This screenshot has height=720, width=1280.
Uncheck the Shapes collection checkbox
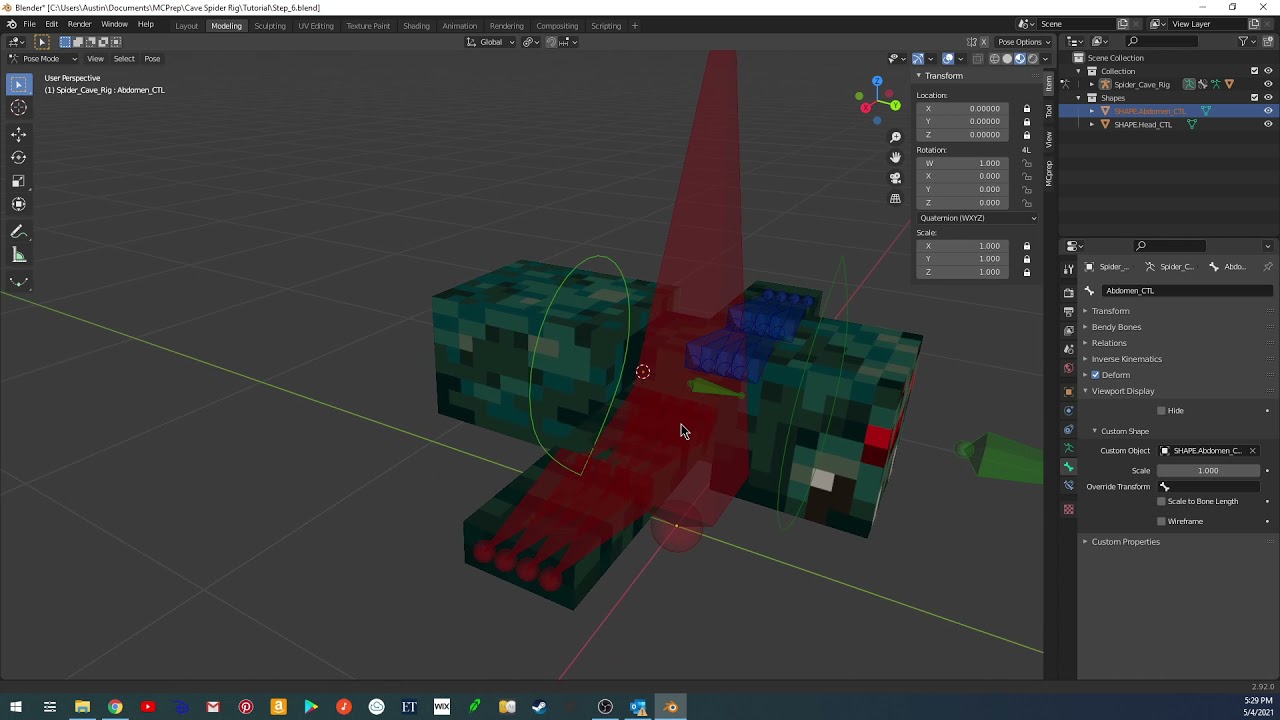point(1254,98)
